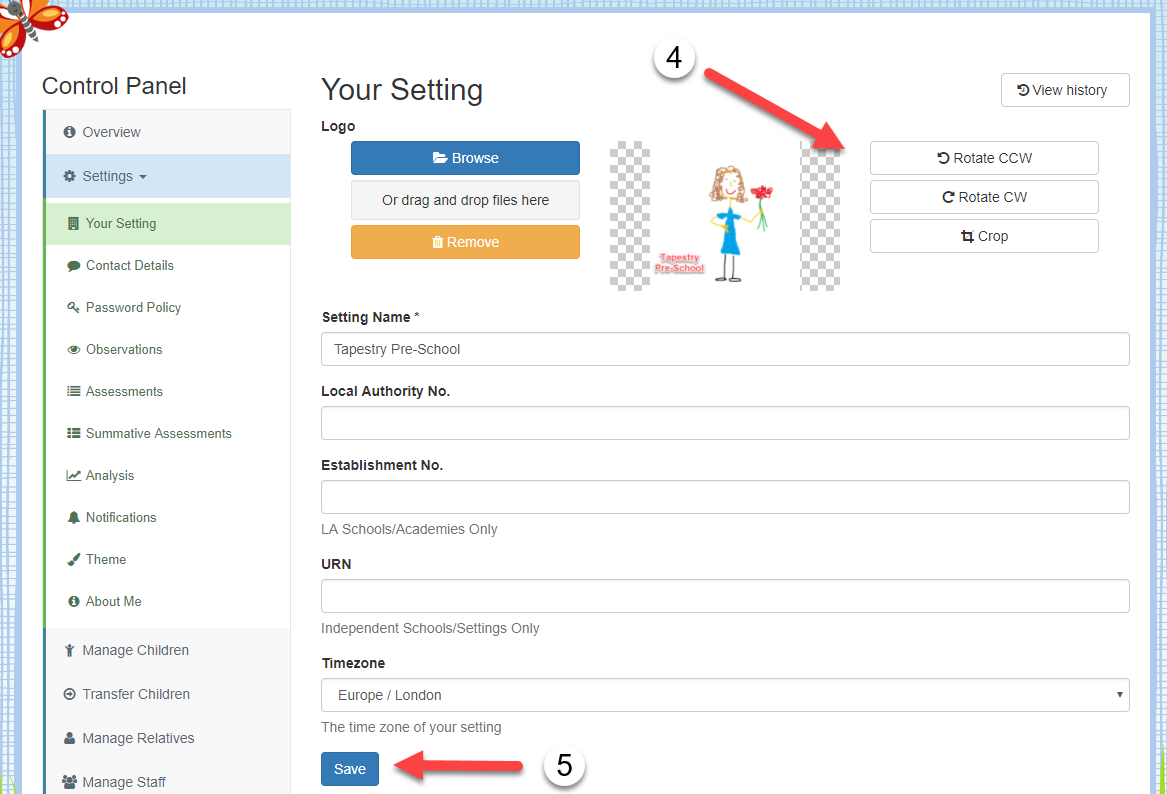Click Browse to upload a logo

[x=465, y=158]
